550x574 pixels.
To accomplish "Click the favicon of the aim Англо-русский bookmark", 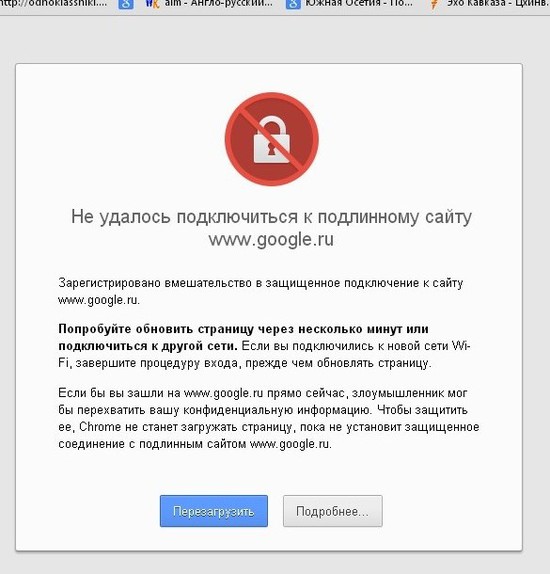I will pyautogui.click(x=152, y=4).
